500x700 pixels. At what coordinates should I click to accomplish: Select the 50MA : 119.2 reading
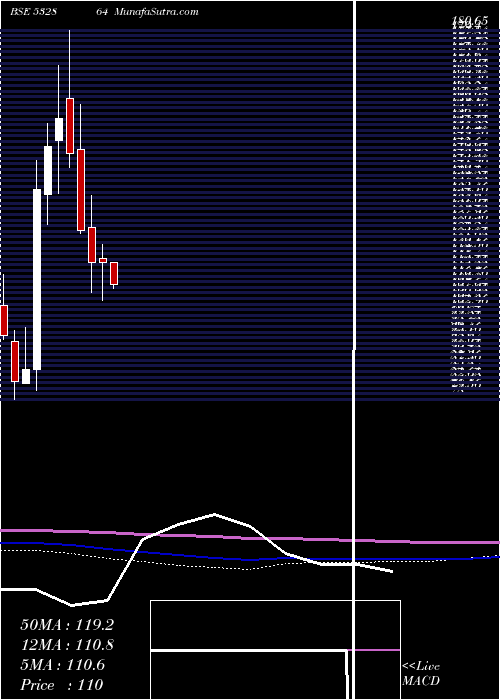pos(67,624)
